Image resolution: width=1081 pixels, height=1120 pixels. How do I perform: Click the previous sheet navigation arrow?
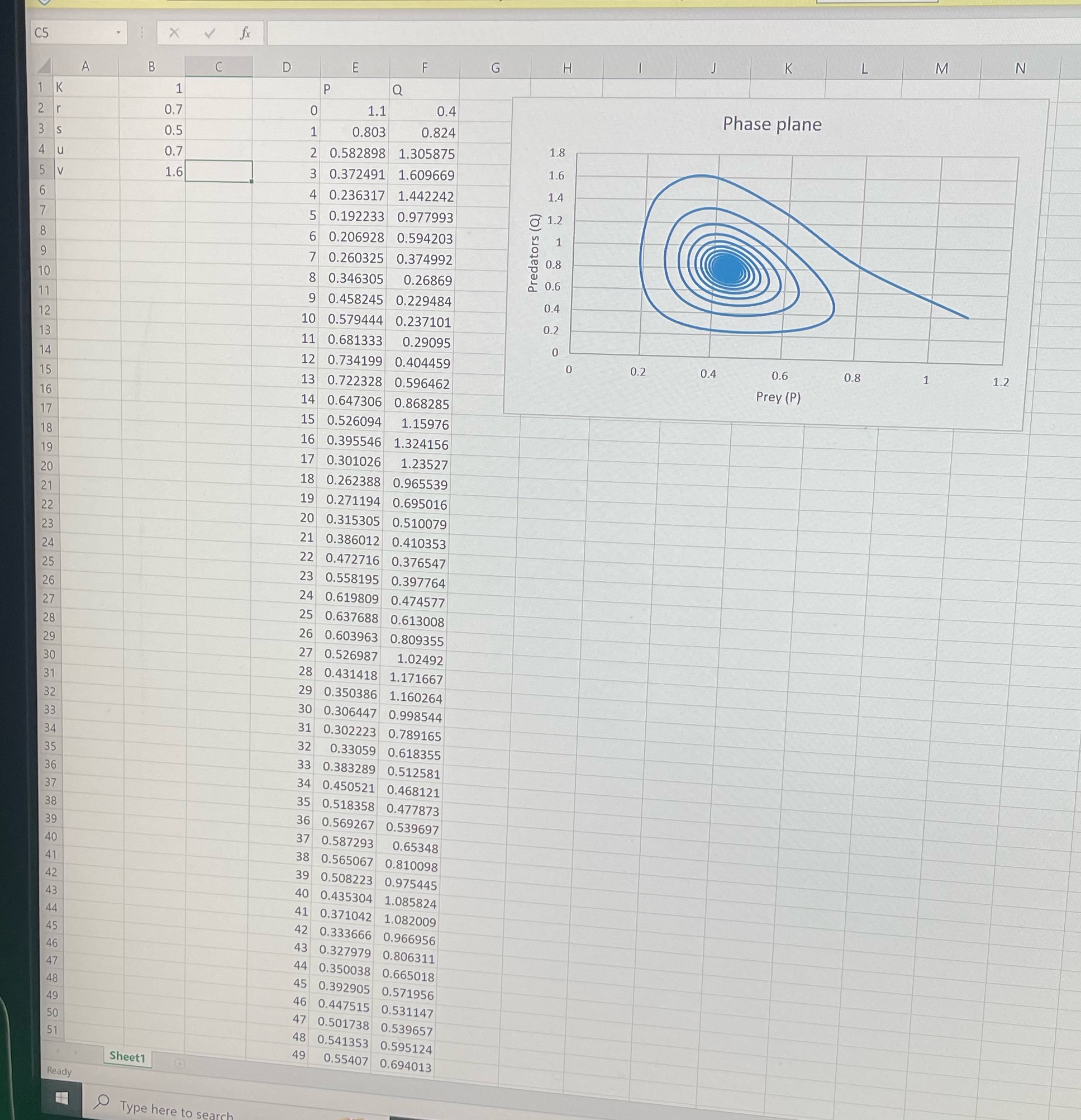click(58, 1050)
